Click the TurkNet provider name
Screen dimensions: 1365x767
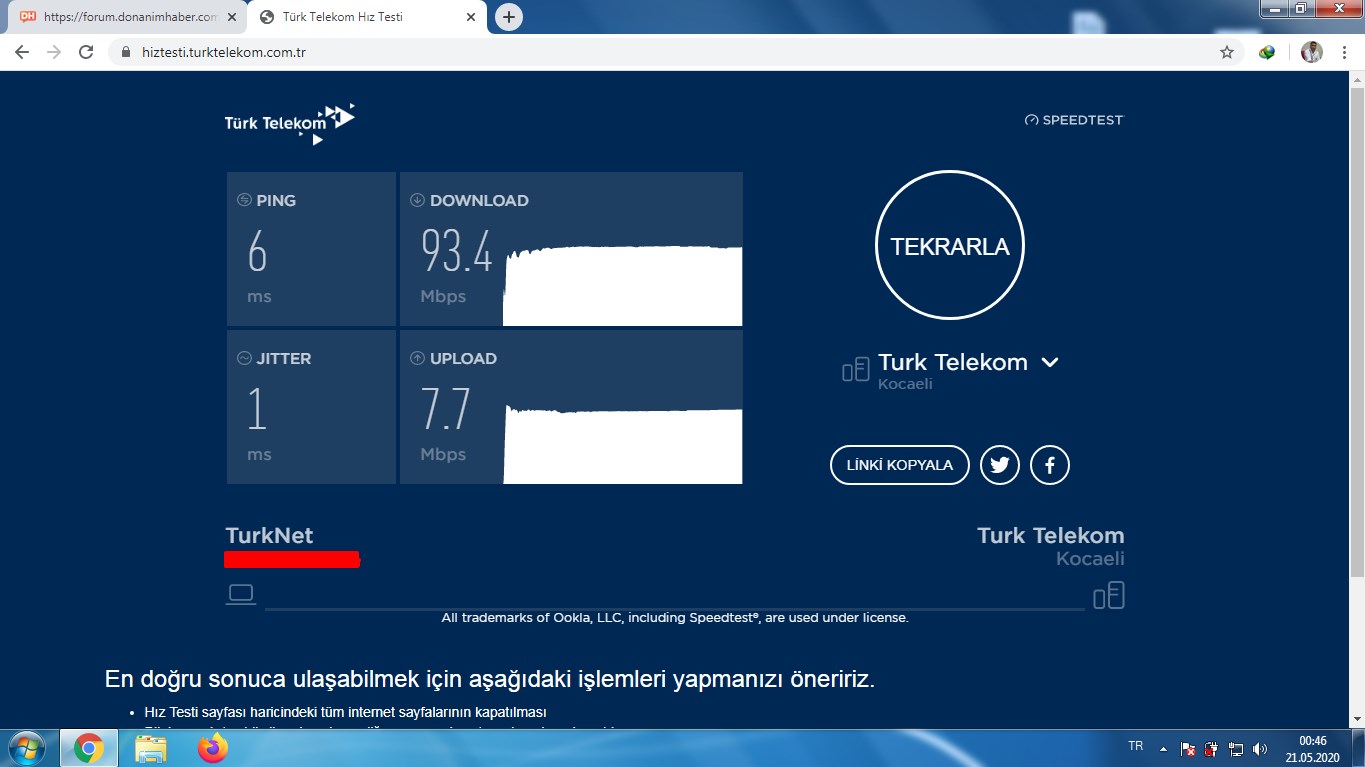(x=270, y=535)
